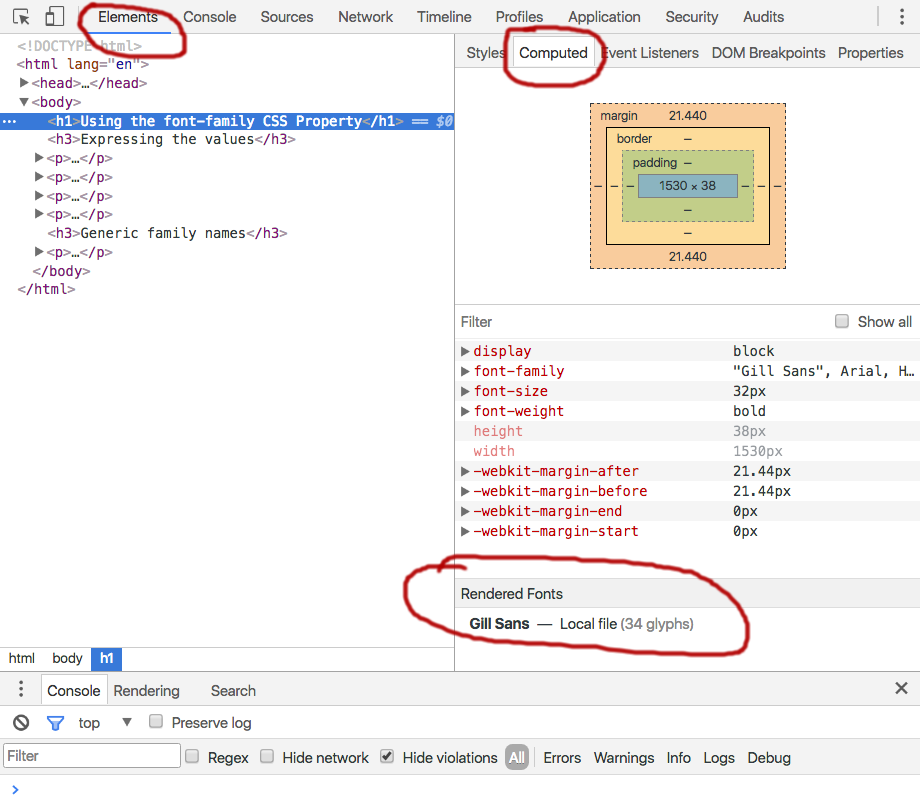
Task: Expand the font-weight computed property
Action: (x=465, y=411)
